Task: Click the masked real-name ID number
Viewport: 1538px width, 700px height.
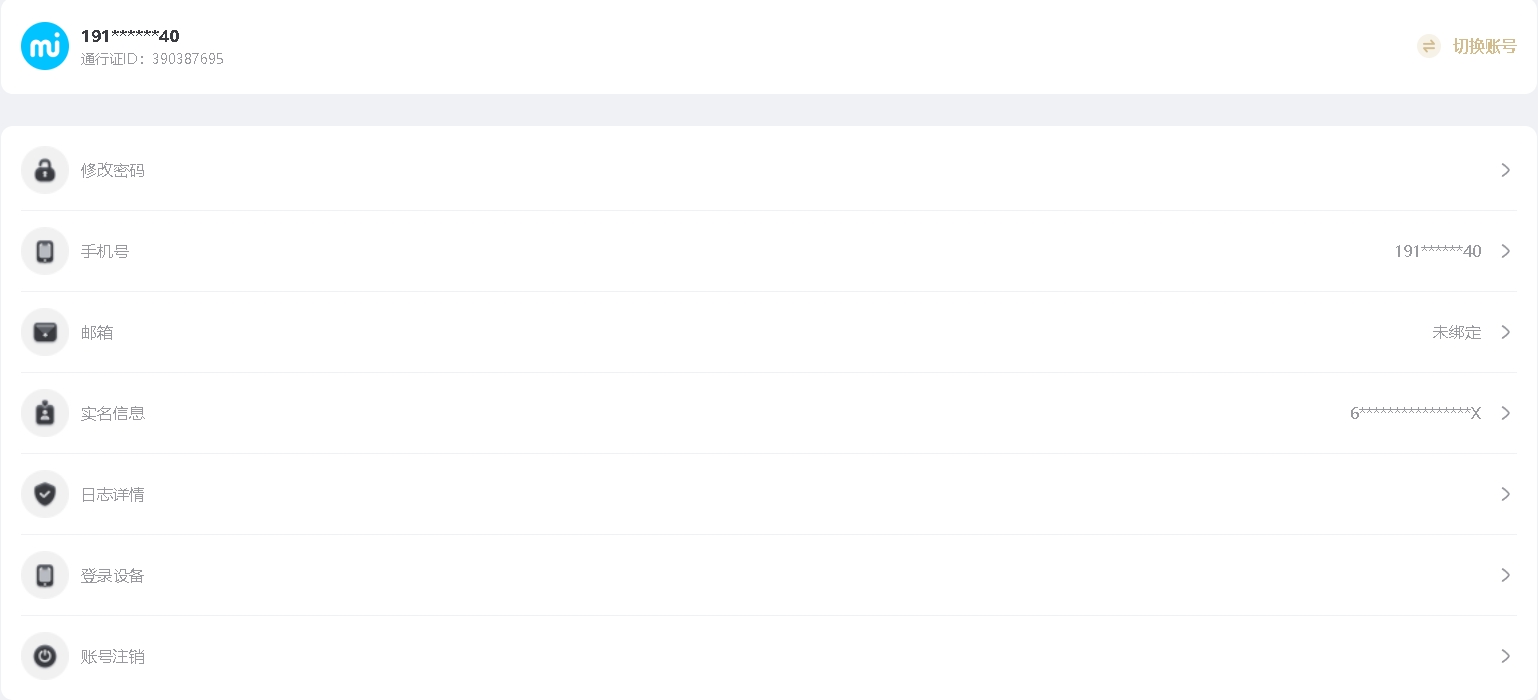Action: point(1415,413)
